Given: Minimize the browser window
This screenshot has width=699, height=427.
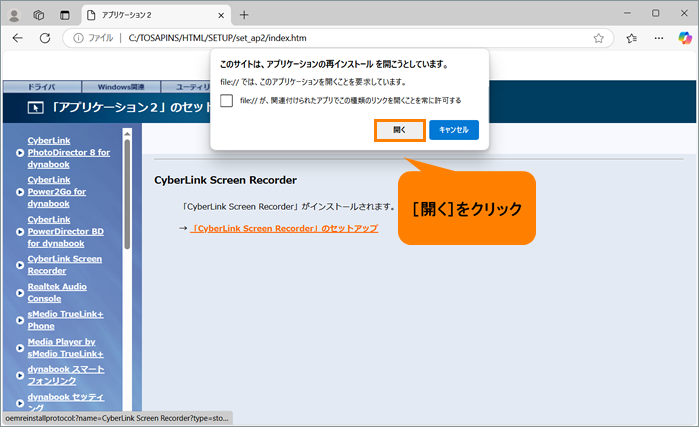Looking at the screenshot, I should (x=627, y=13).
